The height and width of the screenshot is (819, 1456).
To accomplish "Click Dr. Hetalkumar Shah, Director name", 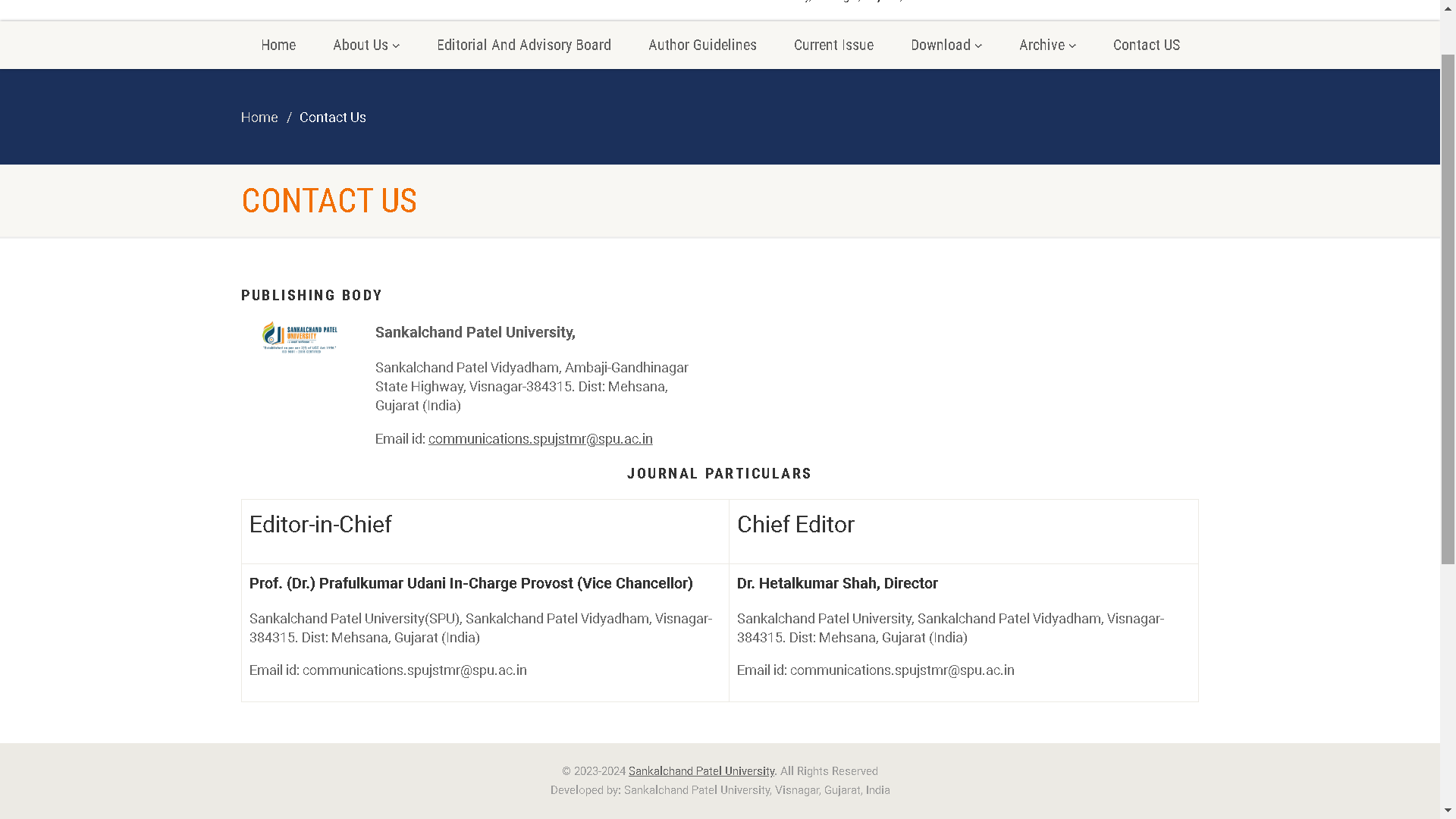I will point(837,583).
